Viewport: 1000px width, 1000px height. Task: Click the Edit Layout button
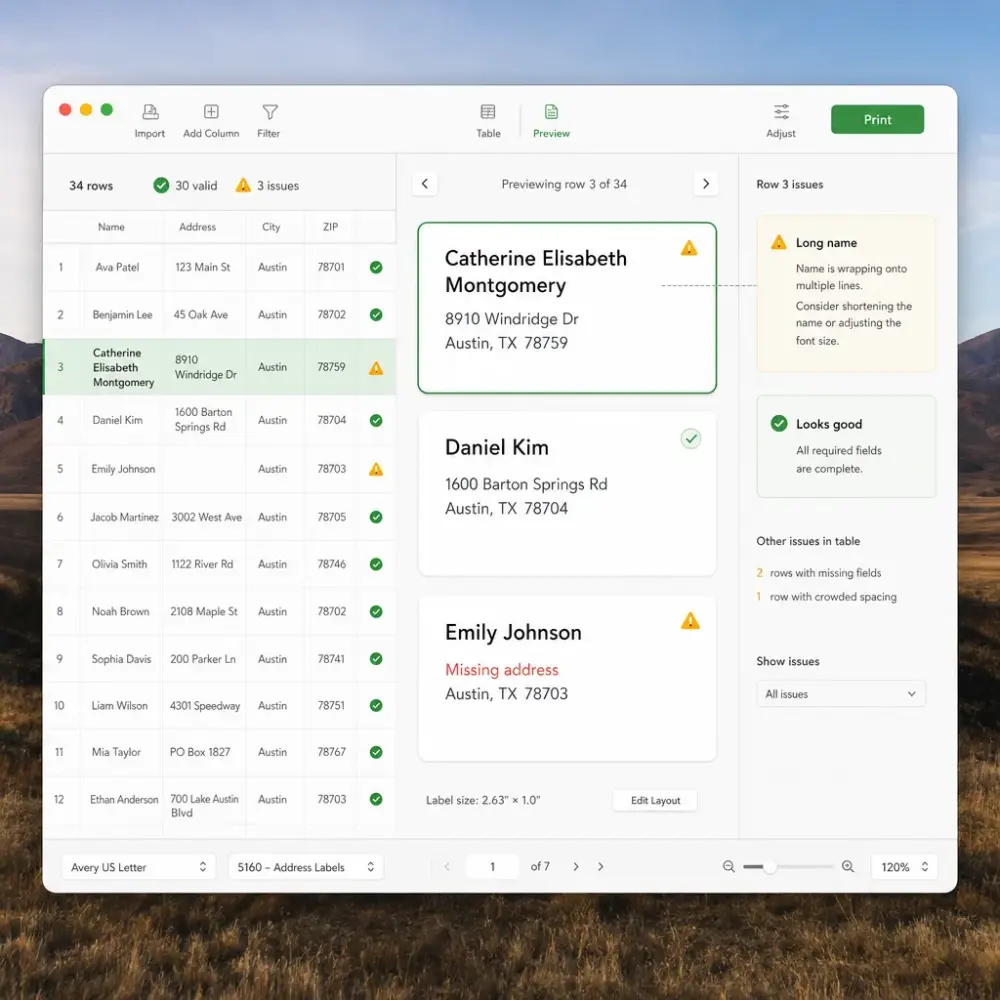(655, 800)
